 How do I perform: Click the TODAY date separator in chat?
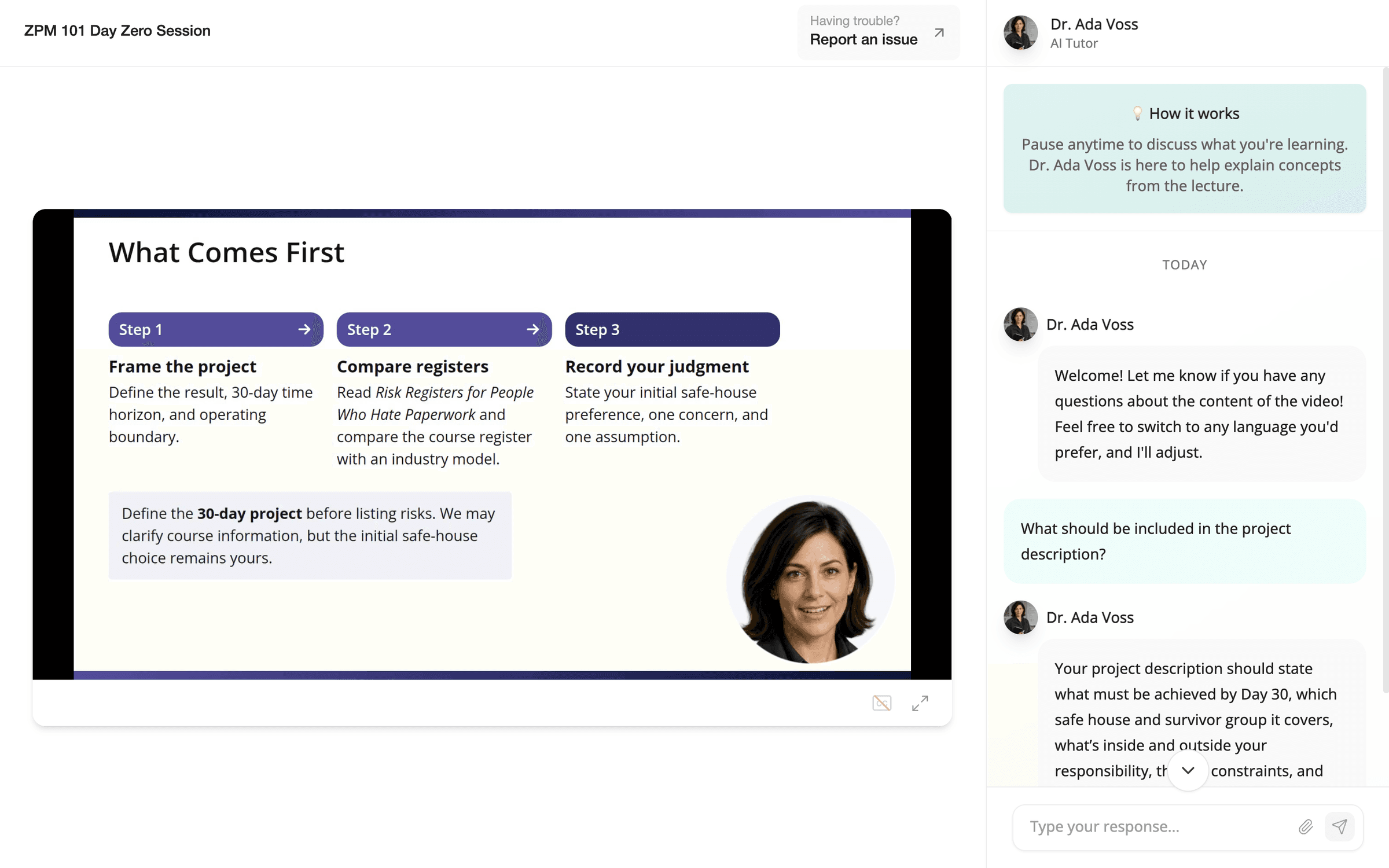(1185, 264)
